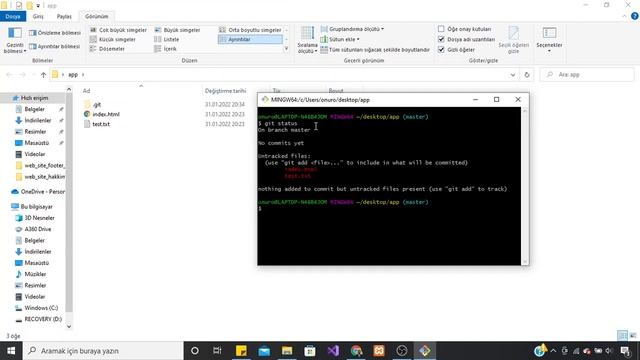Click Tüm sütunları sığacak şekilde boyutlandır

coord(375,50)
